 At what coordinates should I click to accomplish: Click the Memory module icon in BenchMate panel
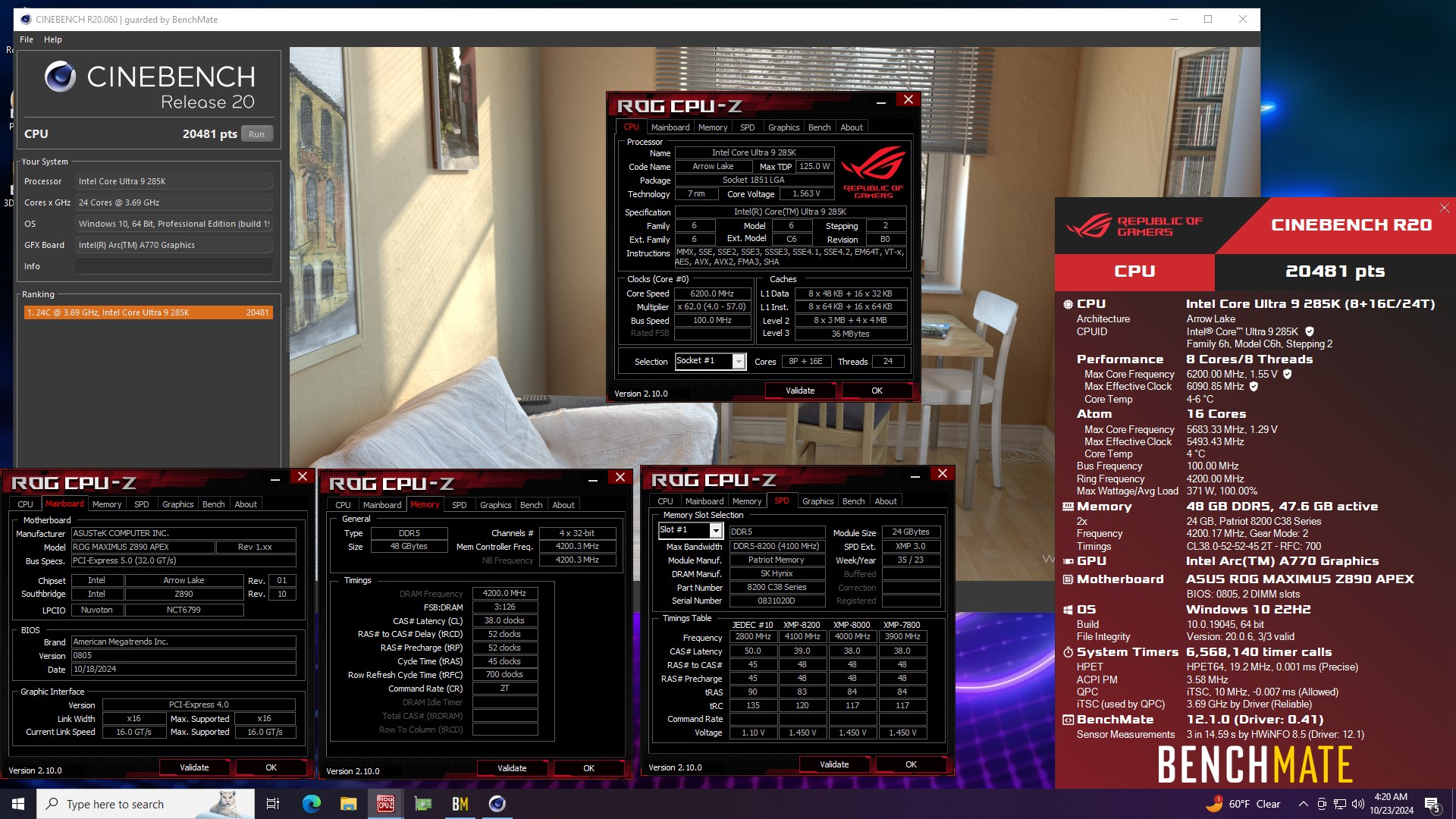click(1068, 507)
